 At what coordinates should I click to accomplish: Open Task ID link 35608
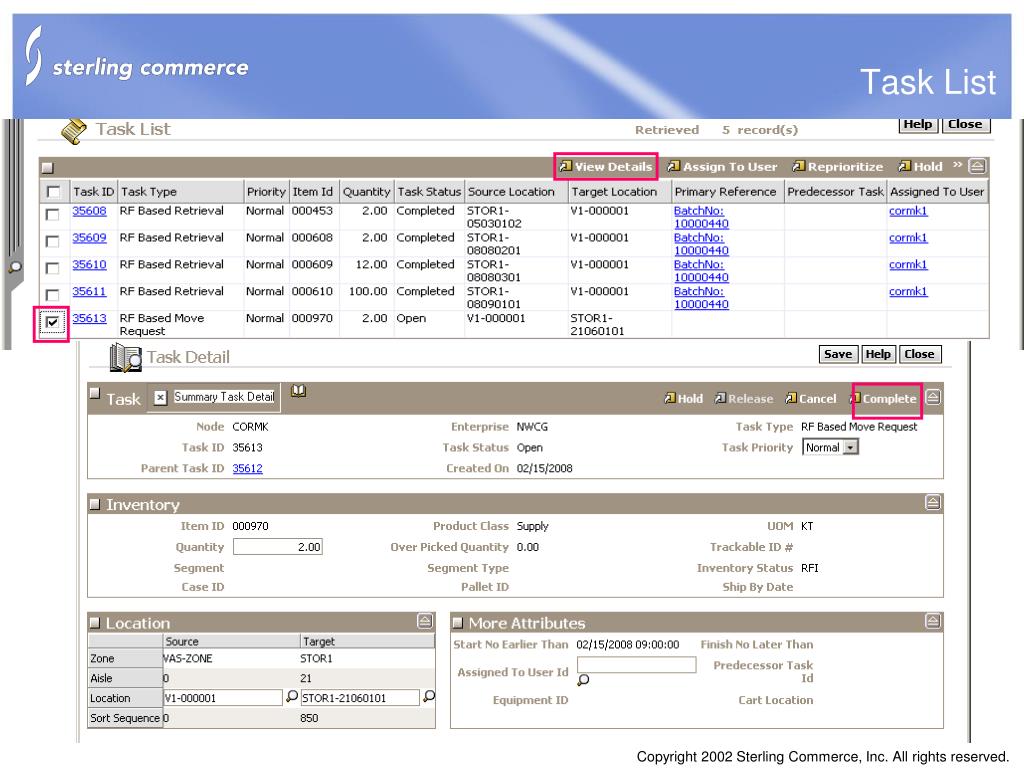pos(89,211)
